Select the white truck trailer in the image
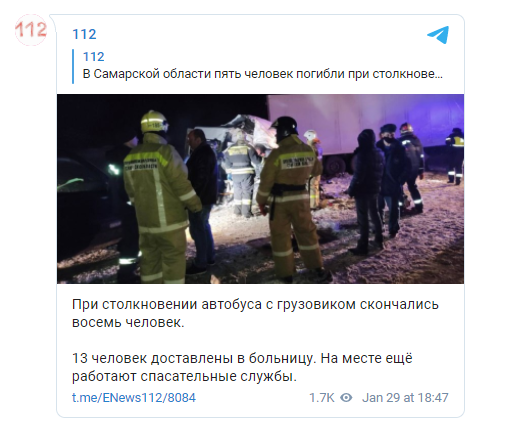The image size is (520, 439). point(365,133)
